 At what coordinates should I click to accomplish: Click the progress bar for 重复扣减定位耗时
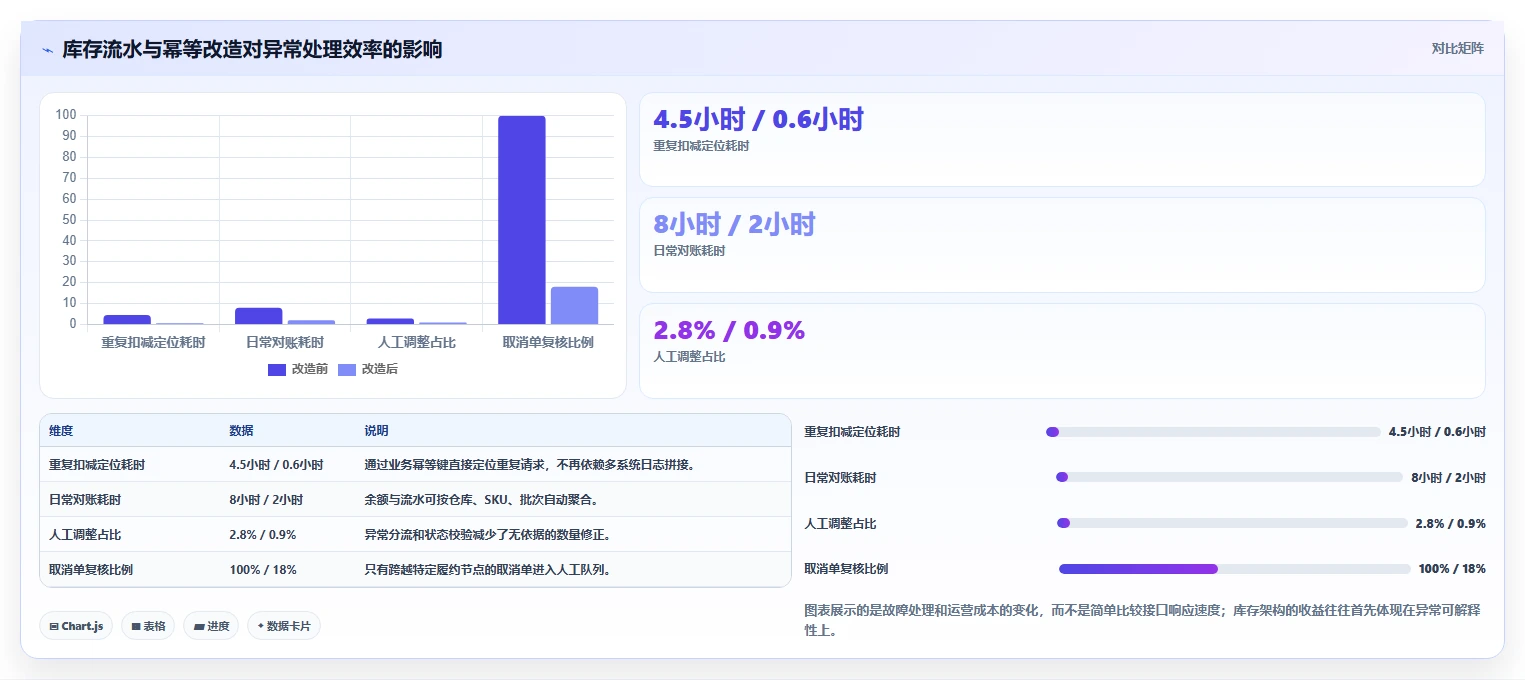click(x=1213, y=432)
